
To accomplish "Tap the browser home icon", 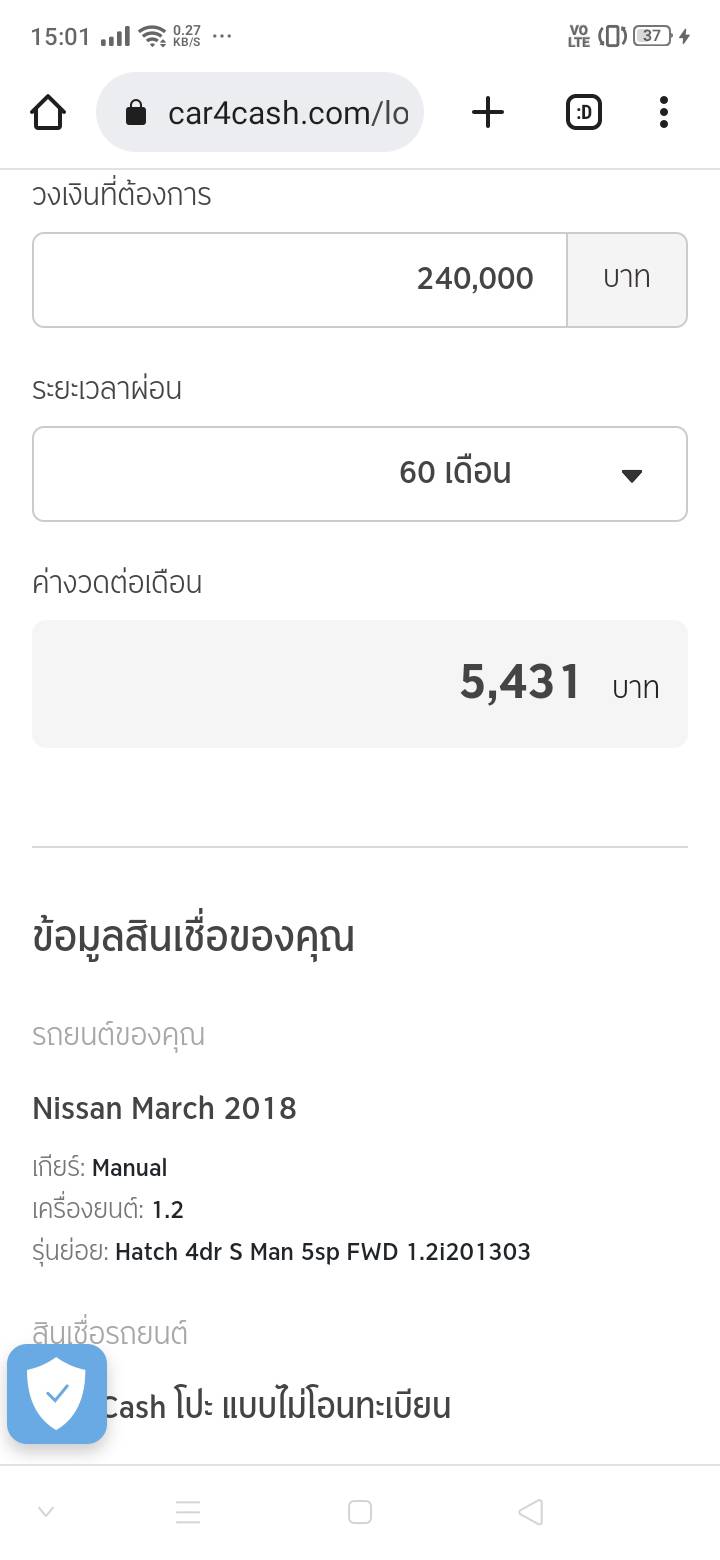I will [x=48, y=113].
